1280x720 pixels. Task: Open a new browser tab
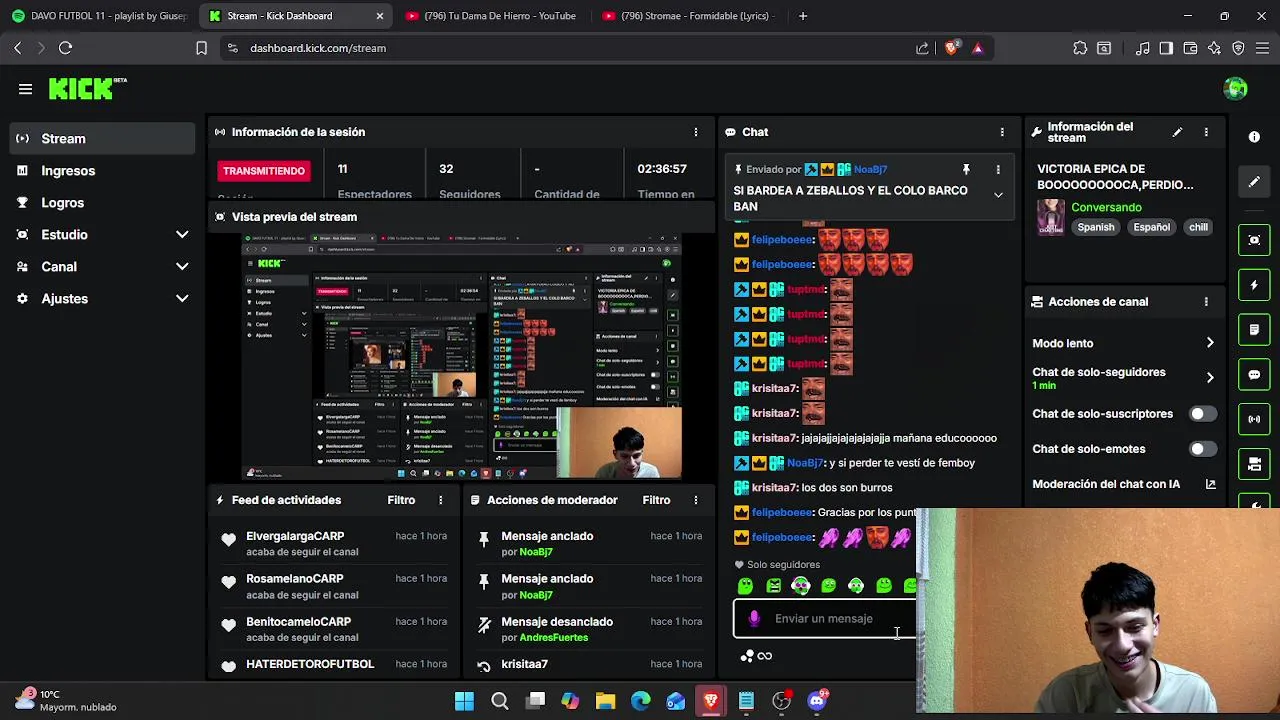pos(803,16)
